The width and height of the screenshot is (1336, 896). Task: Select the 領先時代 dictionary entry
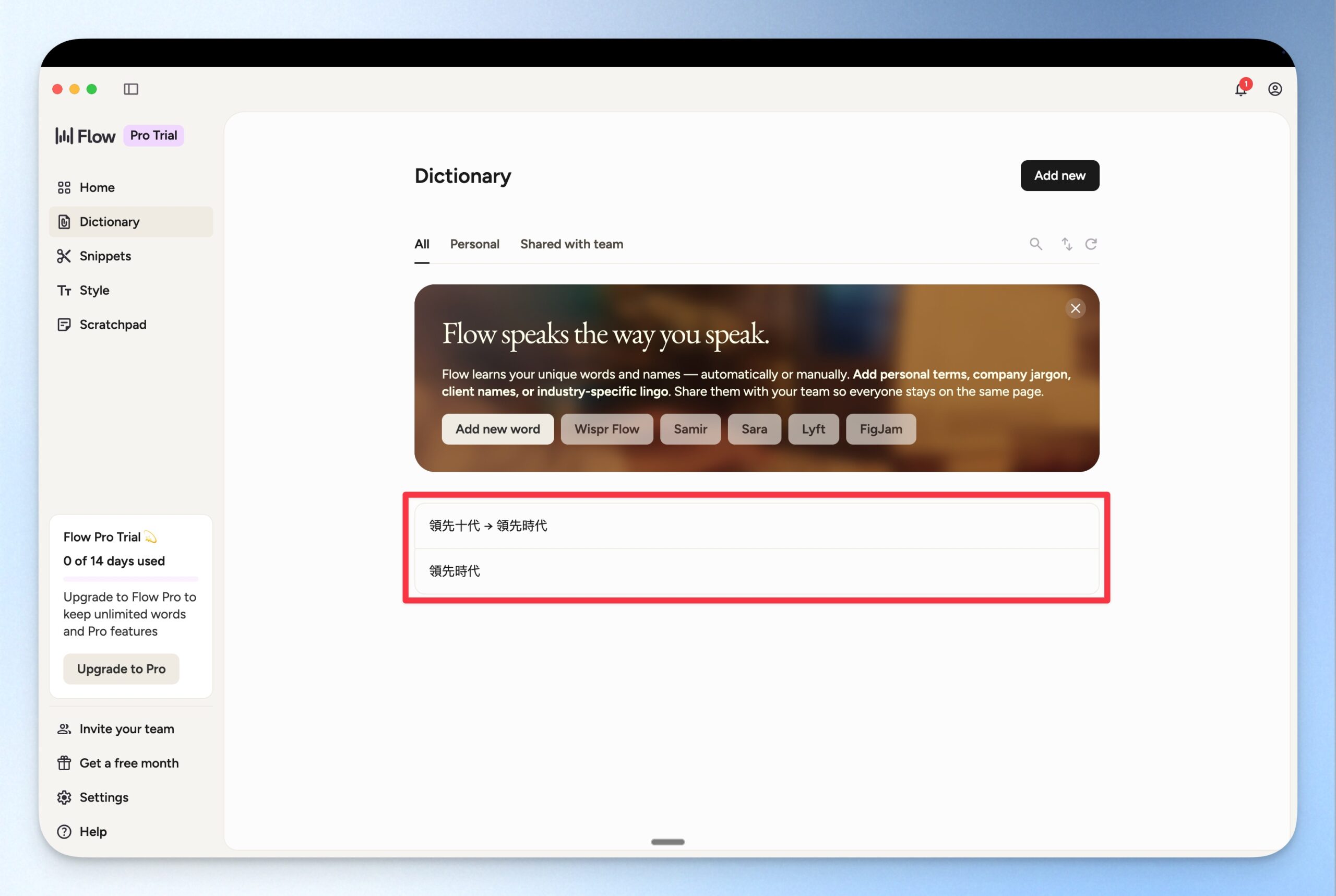757,571
